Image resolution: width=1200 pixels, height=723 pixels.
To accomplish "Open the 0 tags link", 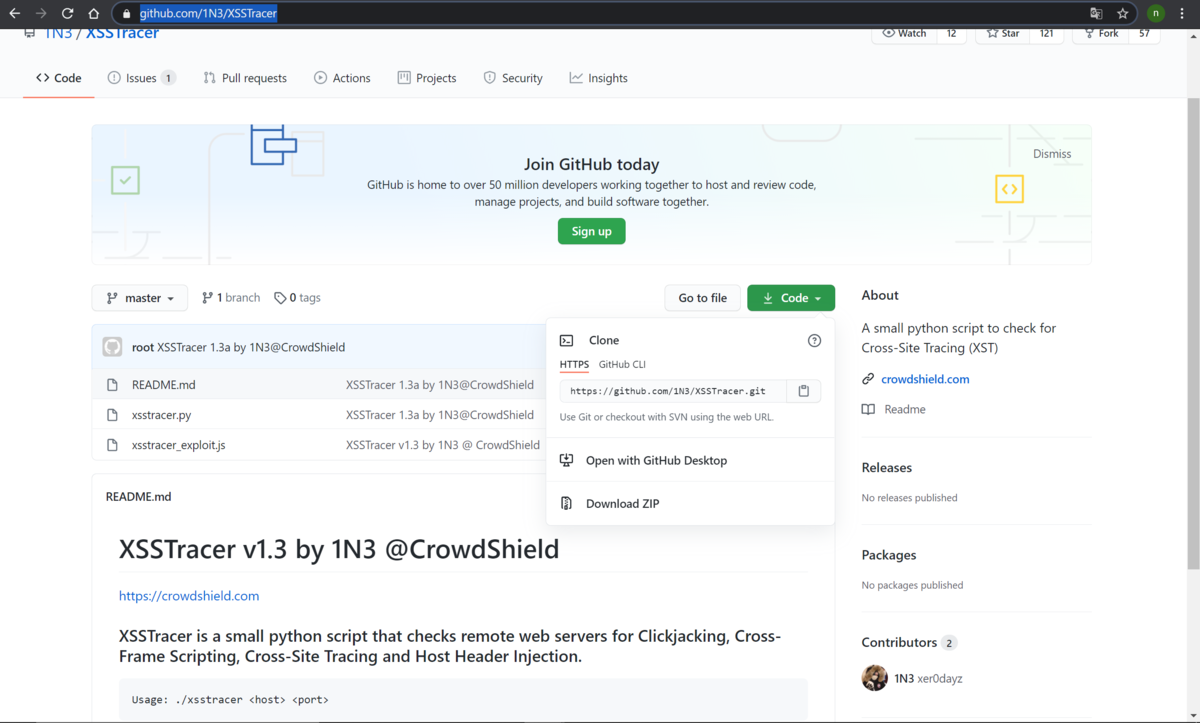I will click(x=297, y=298).
